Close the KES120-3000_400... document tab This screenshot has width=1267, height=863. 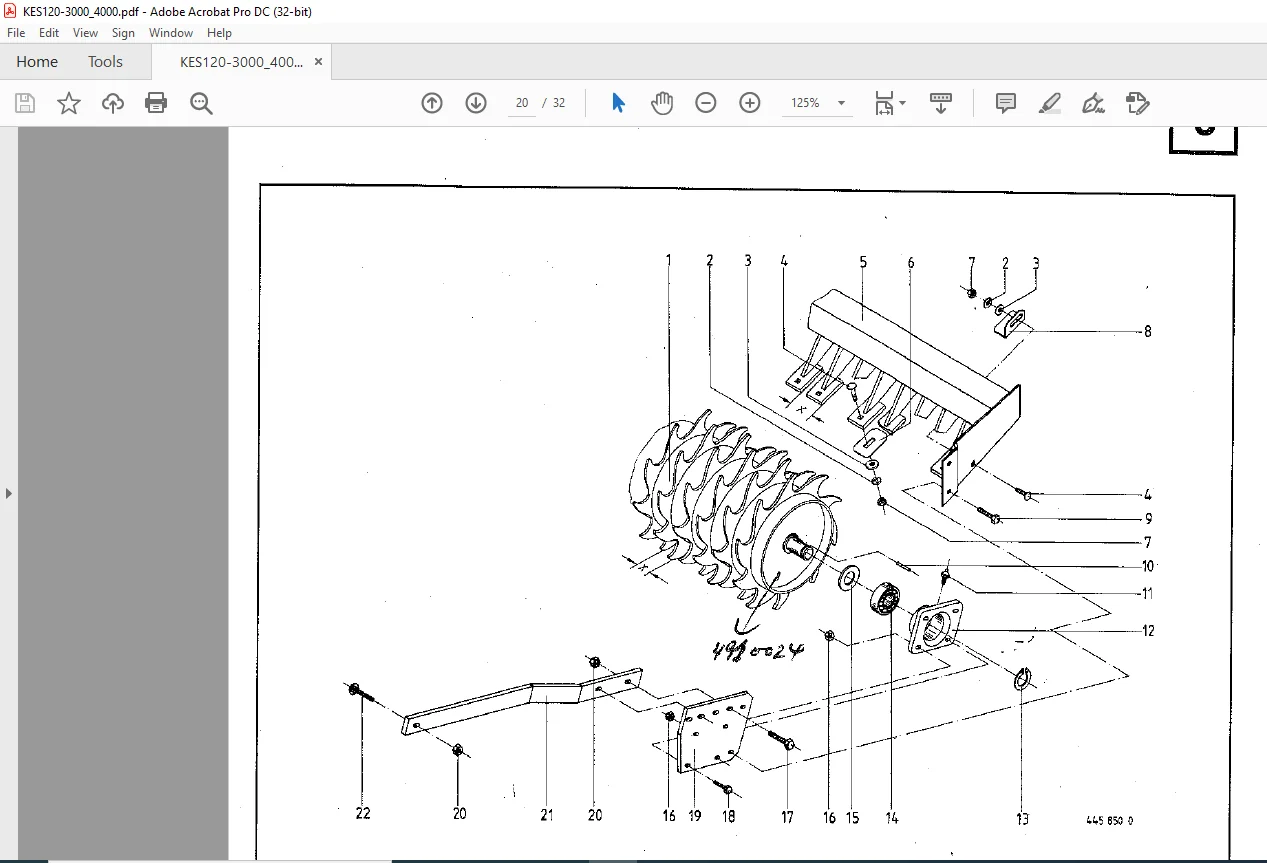point(318,62)
